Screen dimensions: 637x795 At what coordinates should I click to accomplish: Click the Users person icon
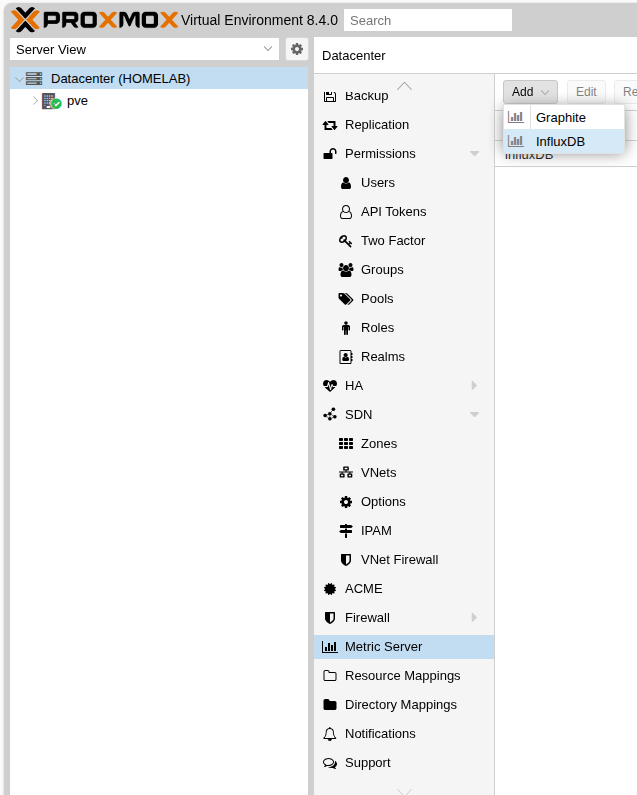coord(346,183)
